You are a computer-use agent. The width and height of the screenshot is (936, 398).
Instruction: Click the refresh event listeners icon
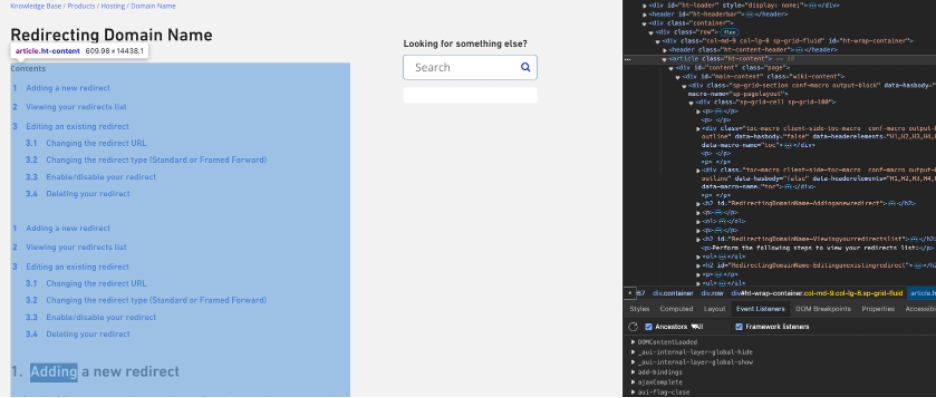point(633,327)
